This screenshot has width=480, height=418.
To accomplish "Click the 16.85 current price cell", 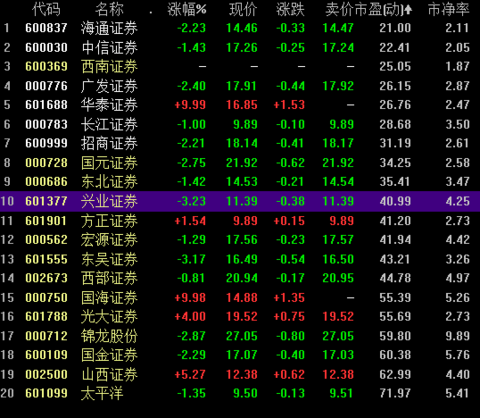I will 242,105.
